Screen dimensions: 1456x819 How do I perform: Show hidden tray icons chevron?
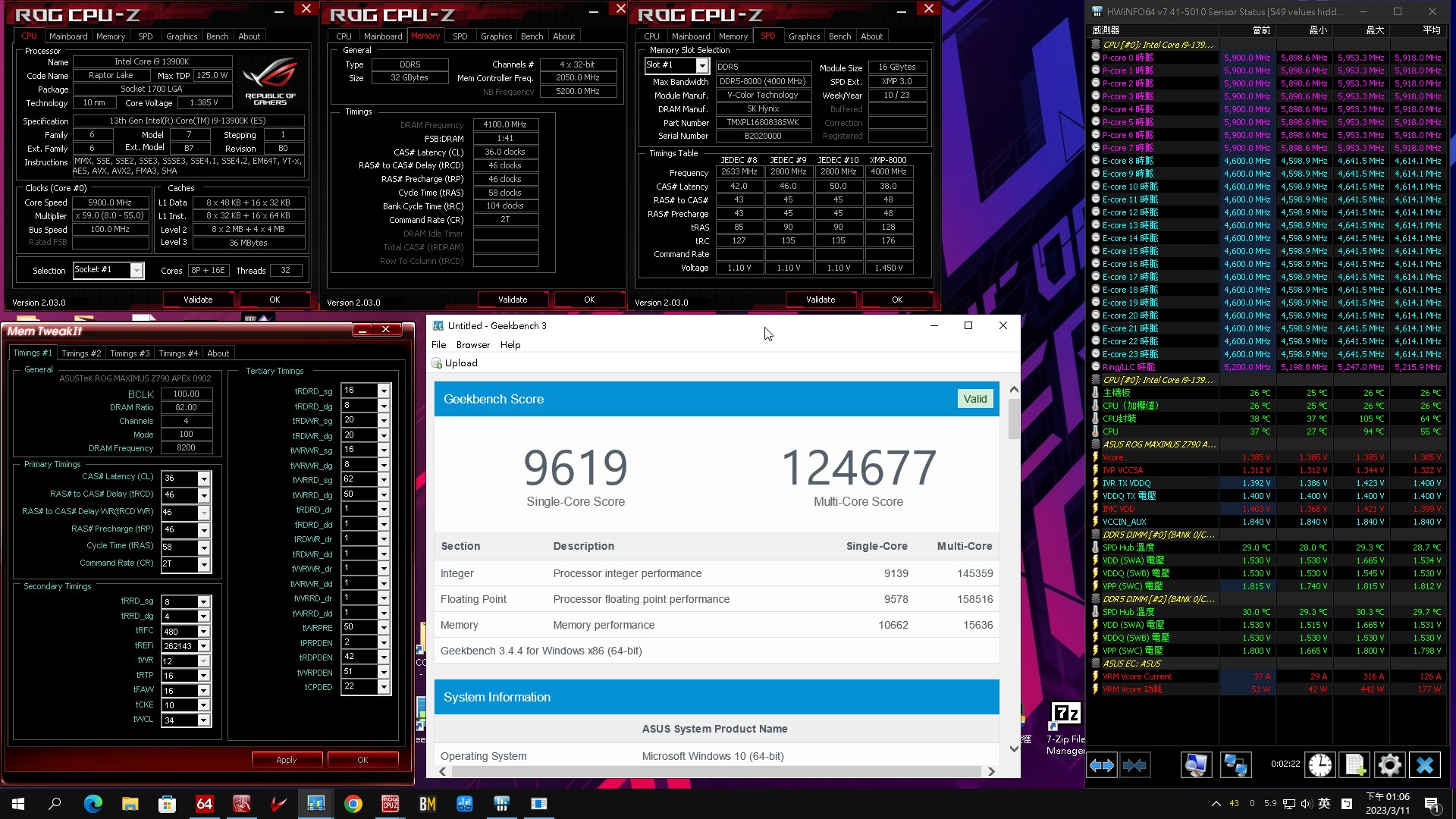click(x=1216, y=804)
